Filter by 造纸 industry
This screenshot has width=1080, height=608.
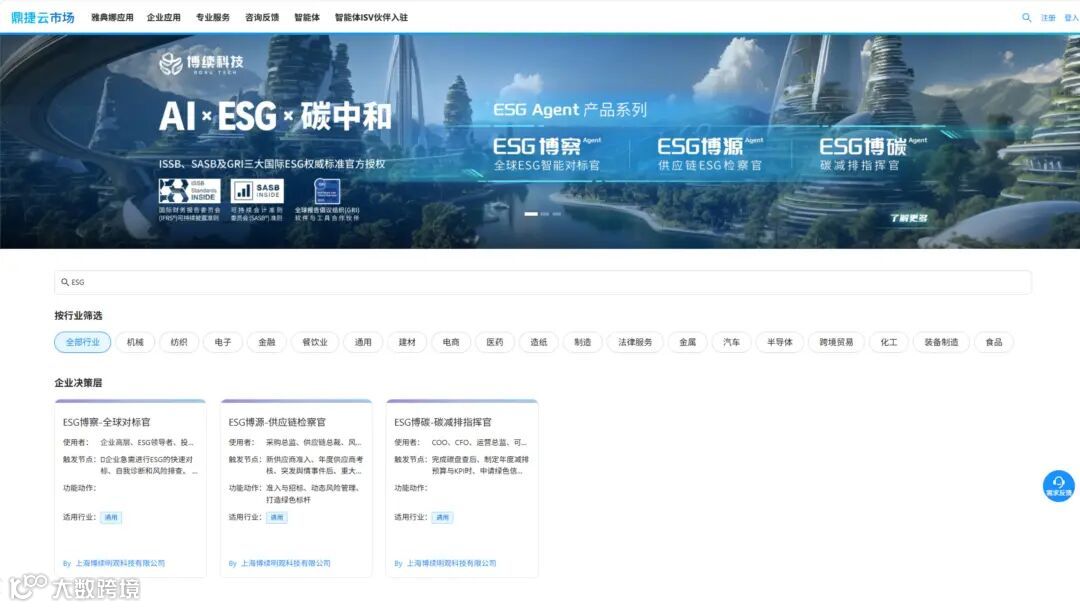(x=539, y=342)
